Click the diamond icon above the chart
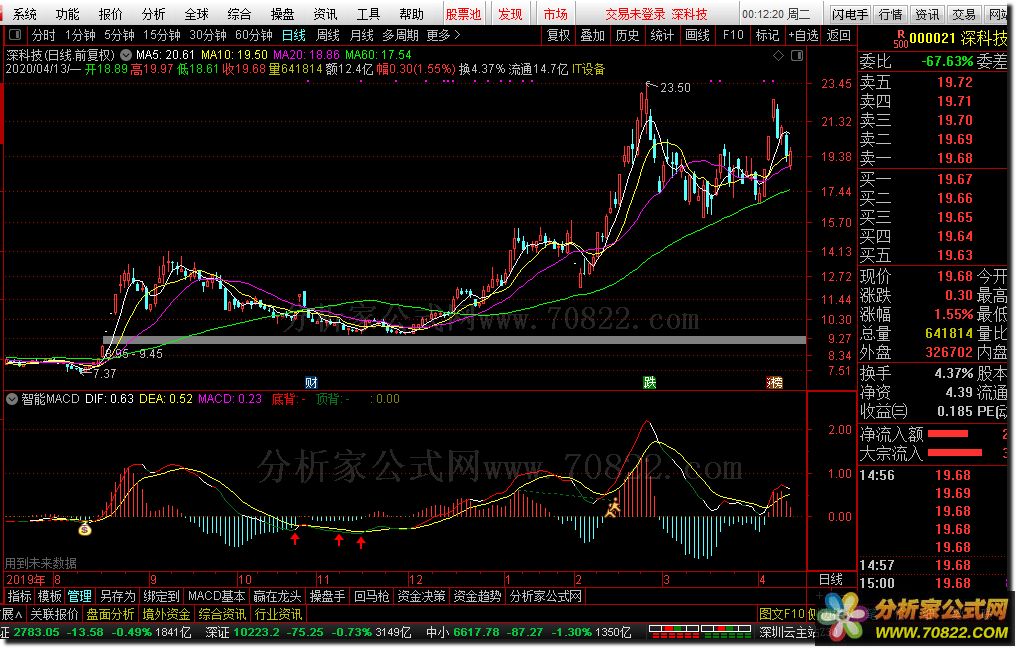1017x648 pixels. (778, 56)
